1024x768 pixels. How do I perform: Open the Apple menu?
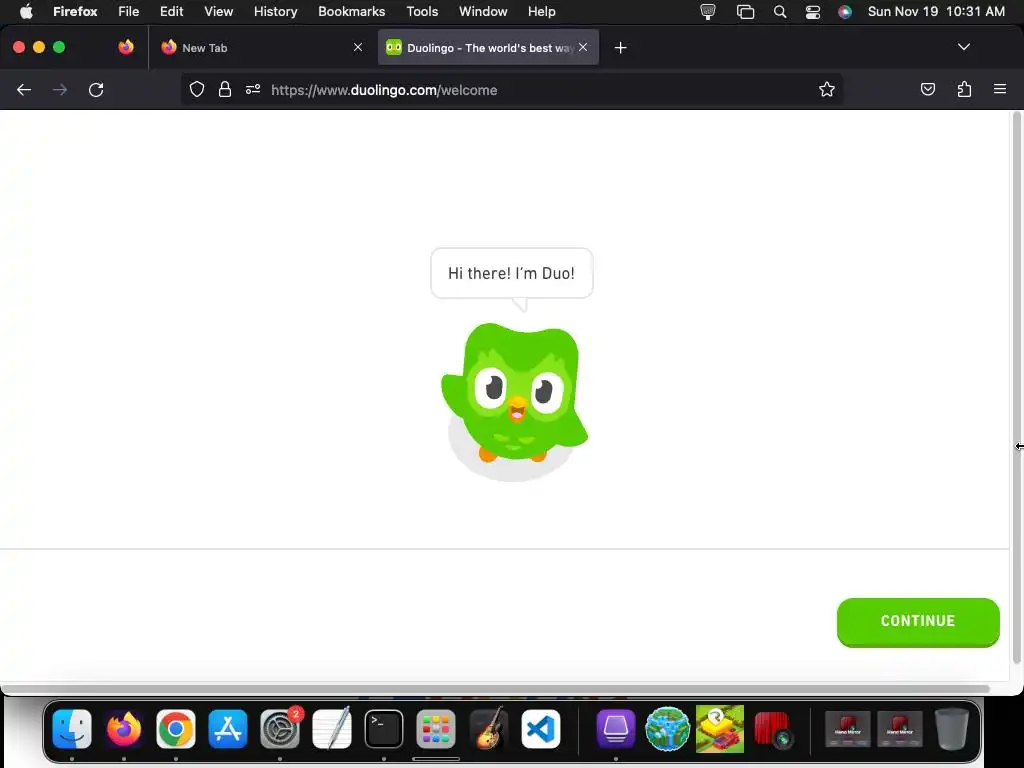coord(26,12)
